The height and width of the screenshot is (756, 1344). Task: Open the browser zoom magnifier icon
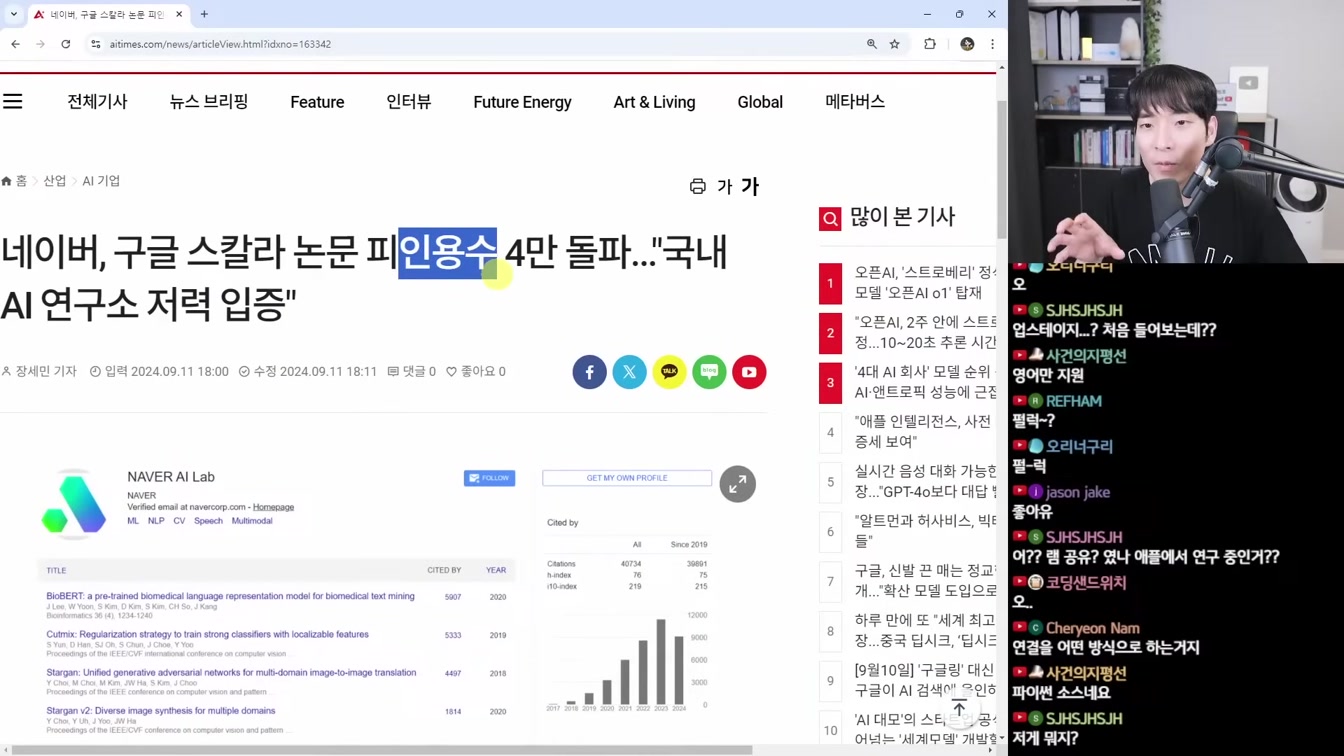coord(871,44)
